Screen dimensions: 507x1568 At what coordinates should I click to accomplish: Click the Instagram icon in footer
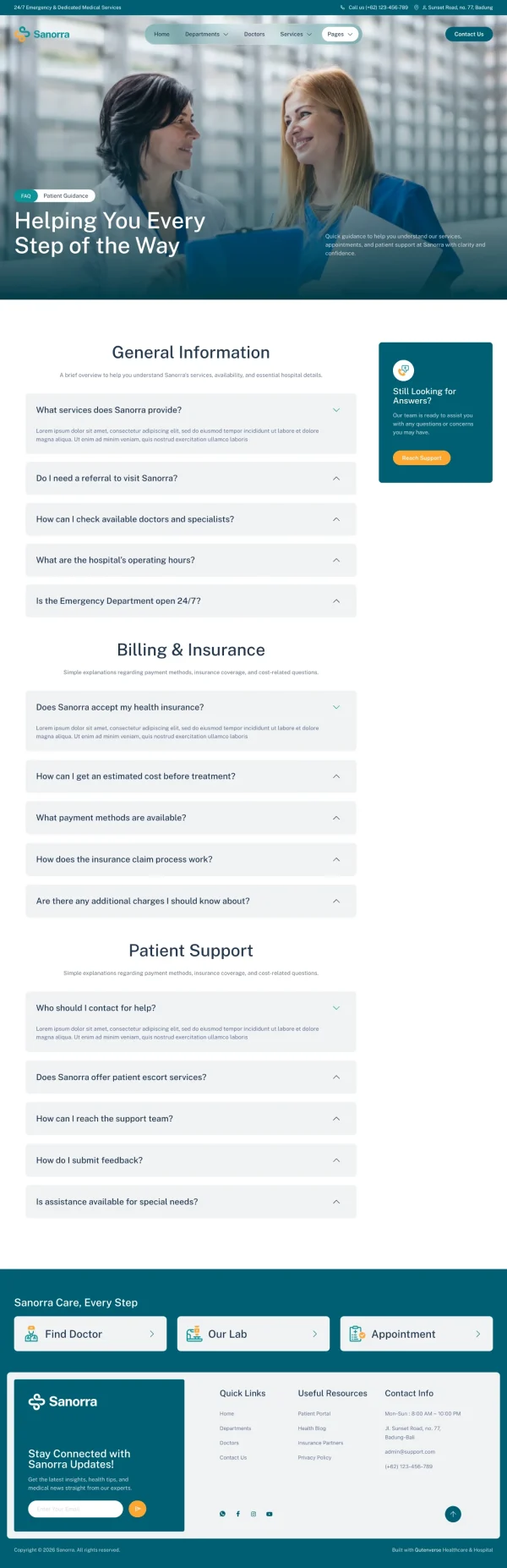tap(253, 1514)
